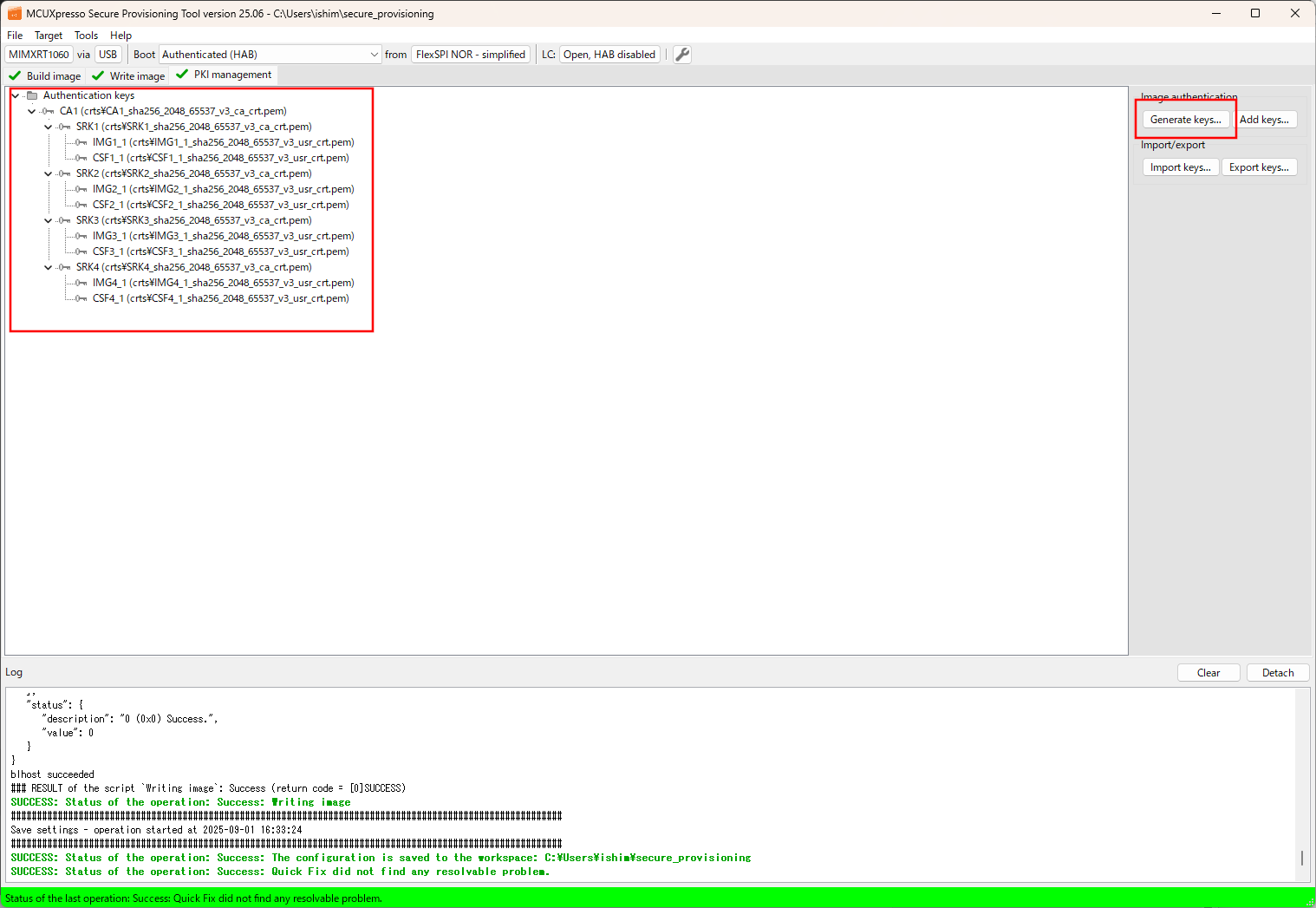Screen dimensions: 1316x908
Task: Click the log panel vertical scrollbar
Action: (1301, 857)
